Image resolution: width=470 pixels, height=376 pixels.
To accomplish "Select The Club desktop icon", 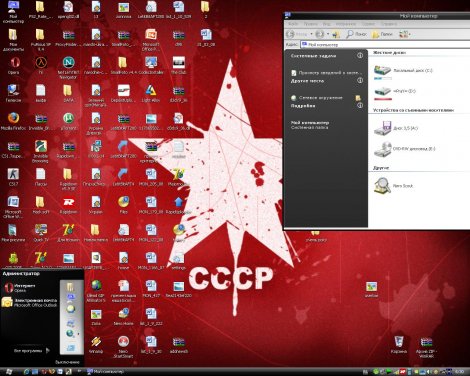I will point(179,65).
